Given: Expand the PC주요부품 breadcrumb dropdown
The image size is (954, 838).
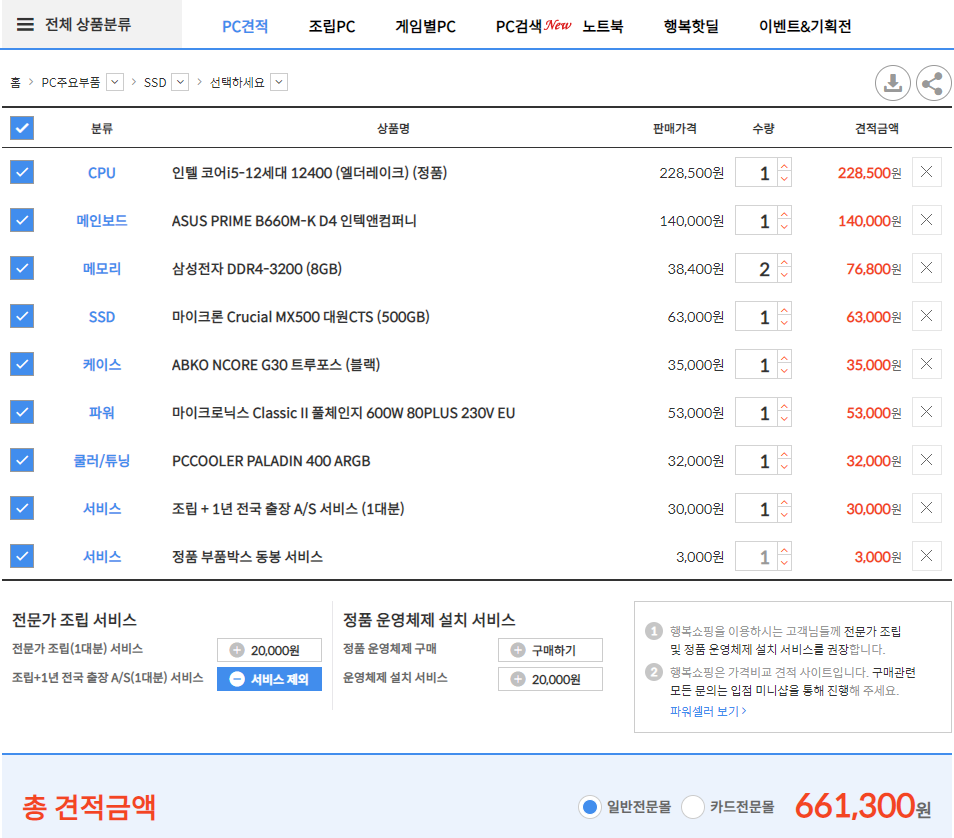Looking at the screenshot, I should [114, 82].
